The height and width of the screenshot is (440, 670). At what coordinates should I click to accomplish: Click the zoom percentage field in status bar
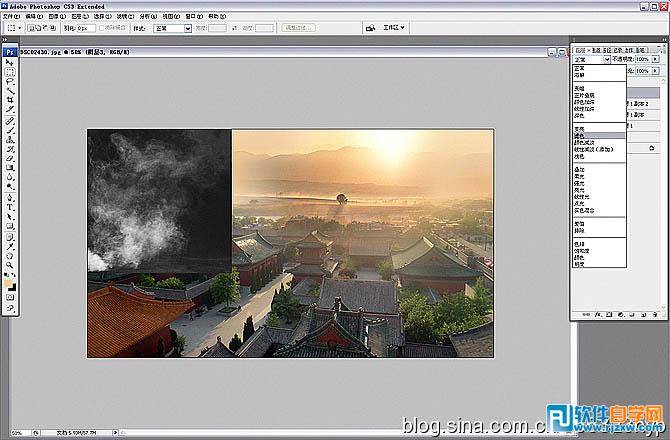click(21, 433)
